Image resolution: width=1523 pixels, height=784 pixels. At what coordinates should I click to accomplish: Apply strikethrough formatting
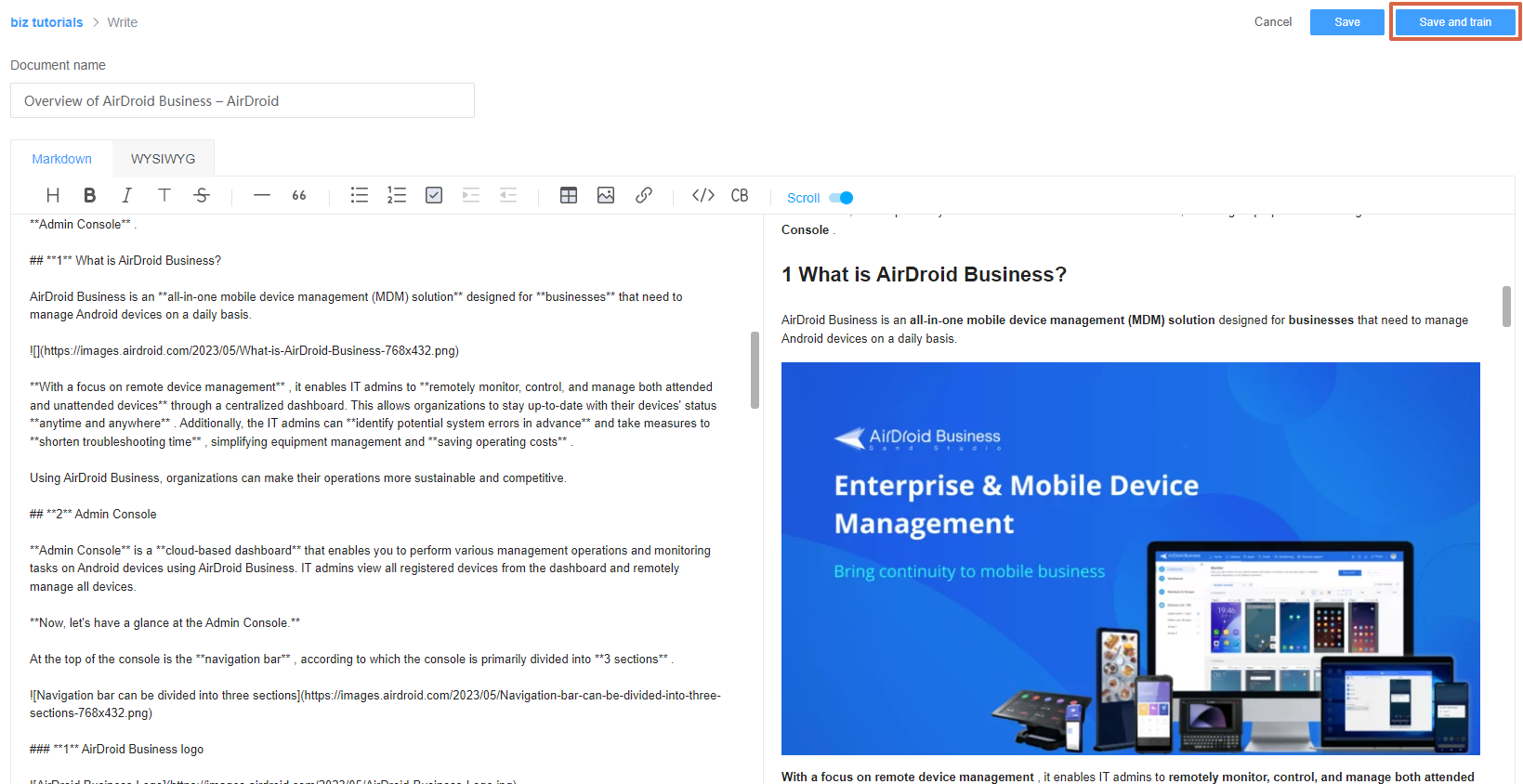coord(202,195)
